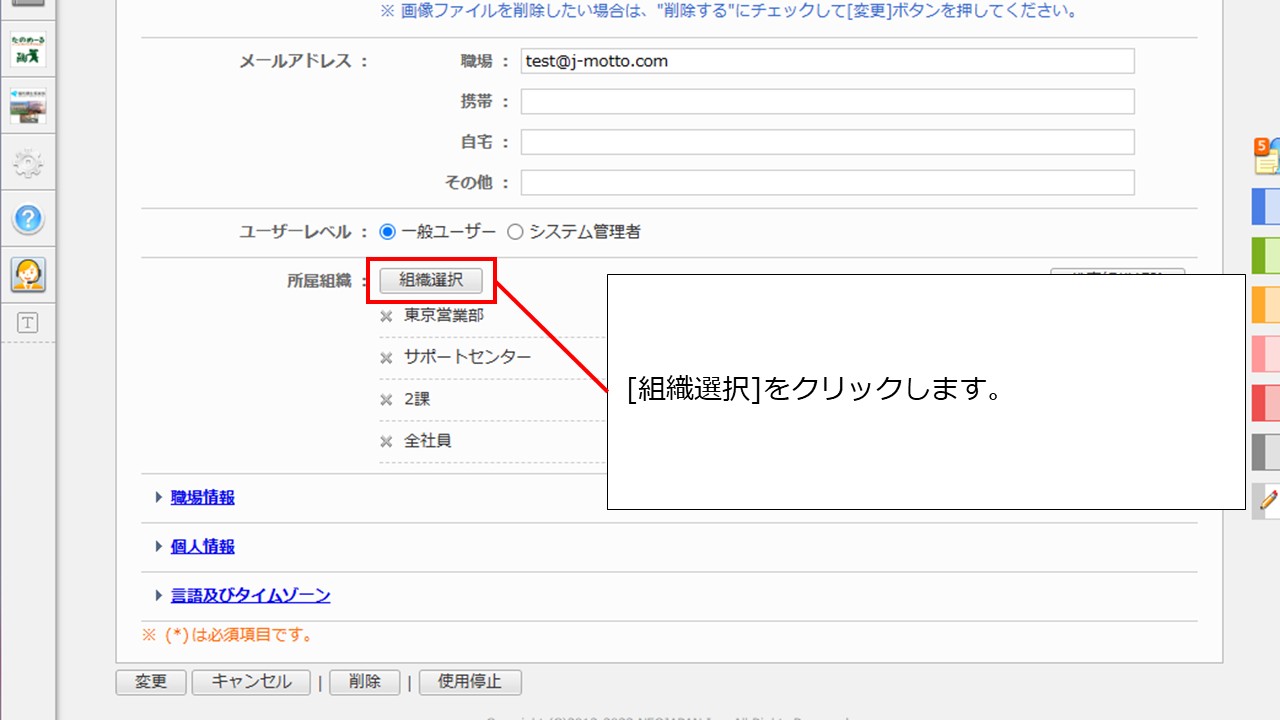Viewport: 1280px width, 720px height.
Task: Click the T text icon in sidebar
Action: click(28, 322)
